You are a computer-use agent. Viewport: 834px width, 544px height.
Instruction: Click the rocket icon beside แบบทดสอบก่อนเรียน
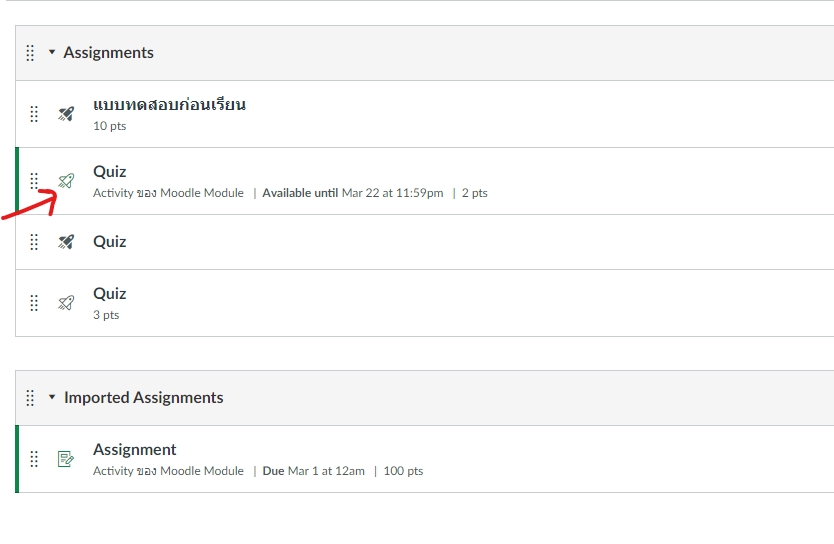coord(66,114)
